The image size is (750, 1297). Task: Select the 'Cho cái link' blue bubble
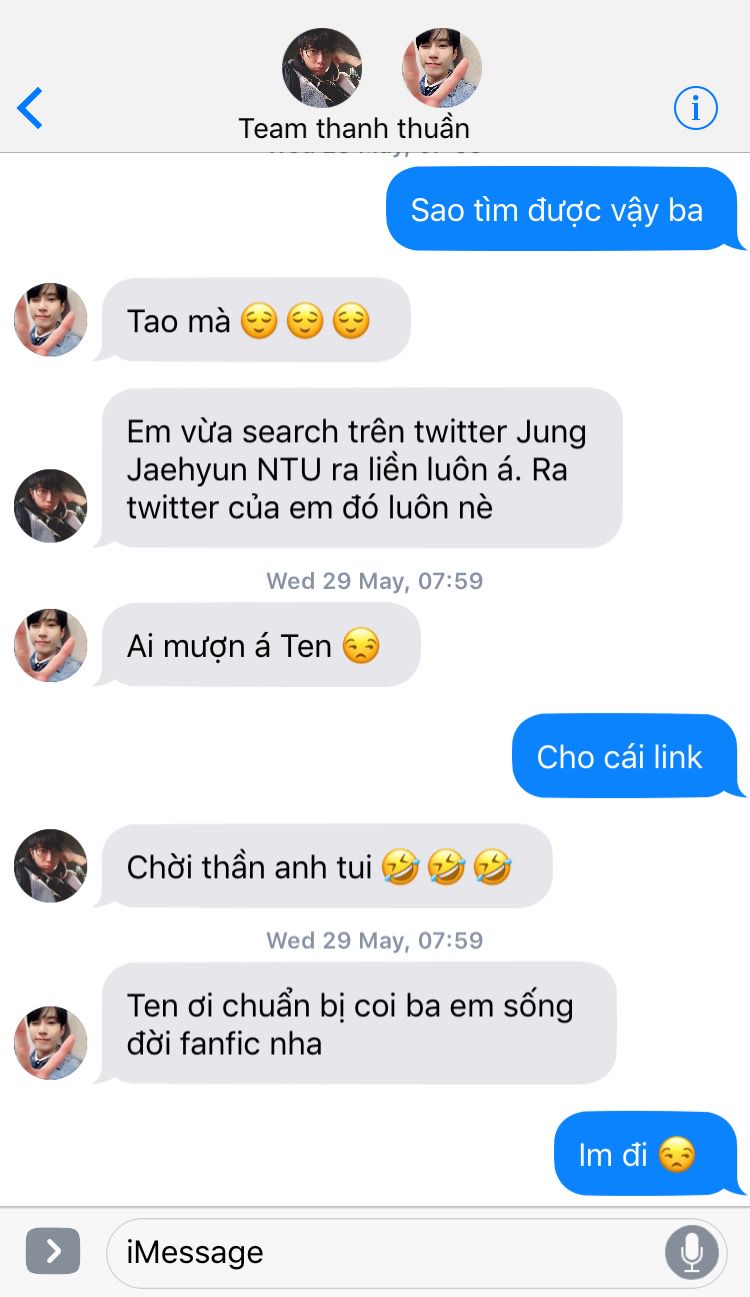tap(625, 756)
